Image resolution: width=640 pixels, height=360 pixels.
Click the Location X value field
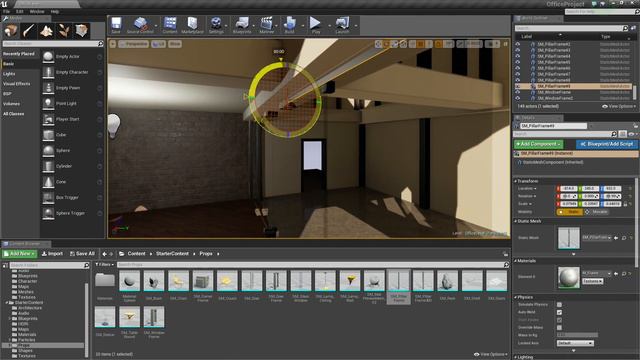pos(568,189)
